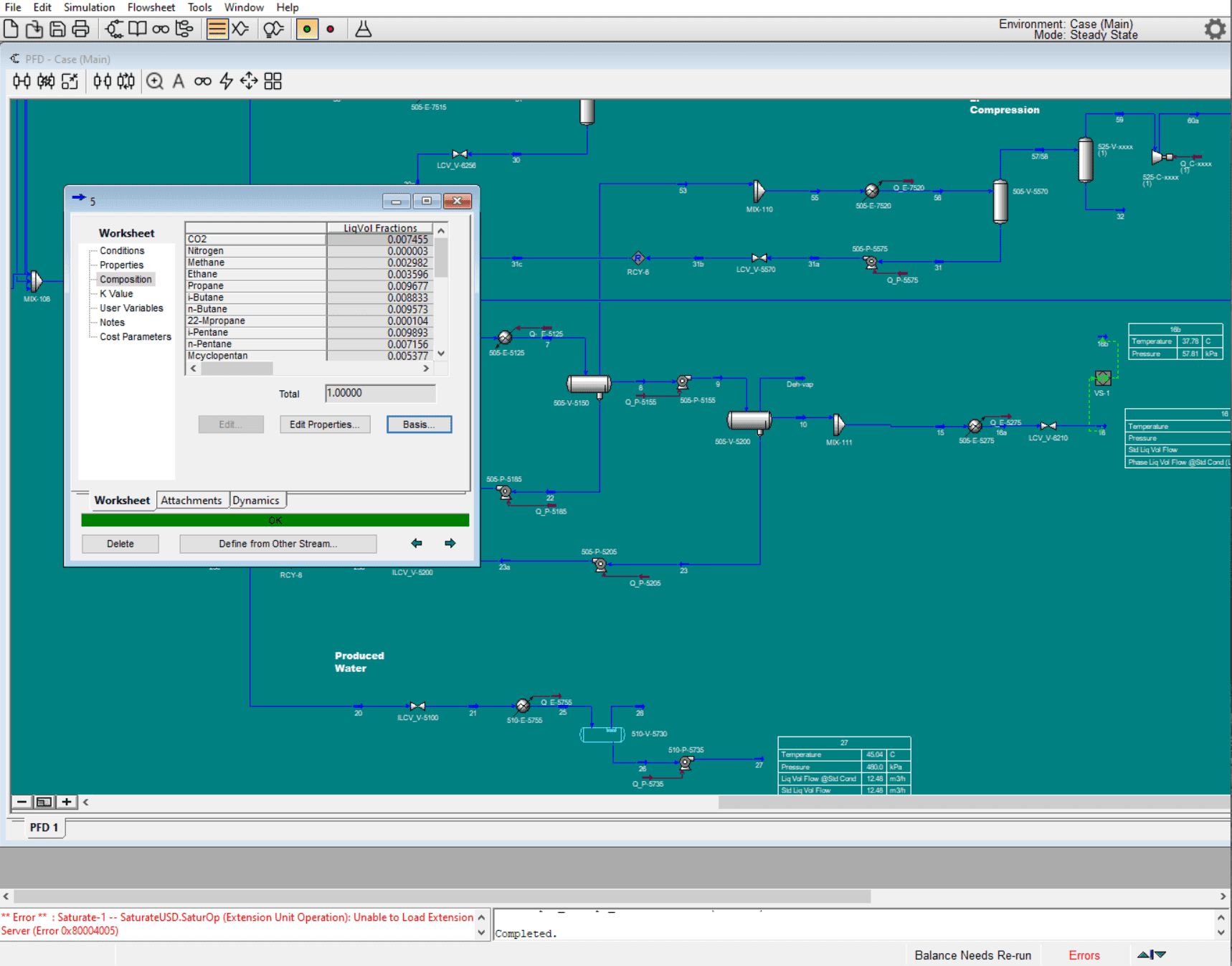This screenshot has width=1232, height=966.
Task: Select Notes in Worksheet tree
Action: pos(112,322)
